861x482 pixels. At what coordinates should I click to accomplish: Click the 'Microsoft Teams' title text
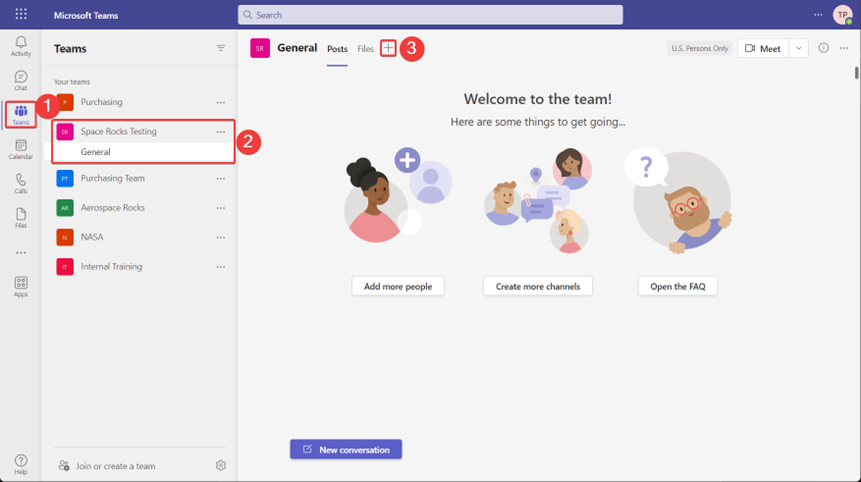86,15
